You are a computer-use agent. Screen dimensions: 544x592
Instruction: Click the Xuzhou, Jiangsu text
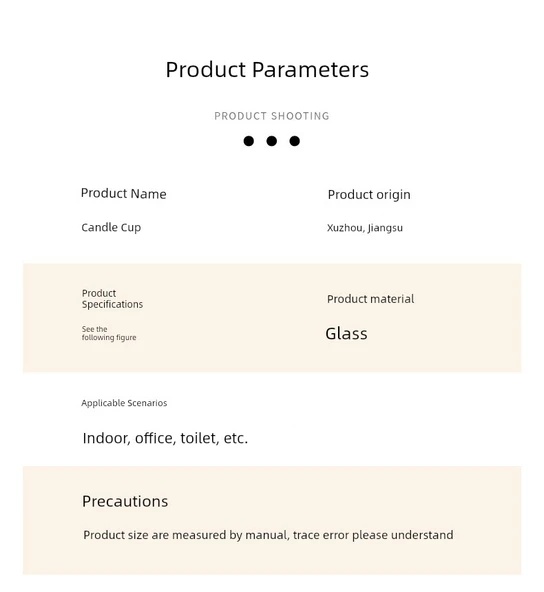pyautogui.click(x=365, y=228)
